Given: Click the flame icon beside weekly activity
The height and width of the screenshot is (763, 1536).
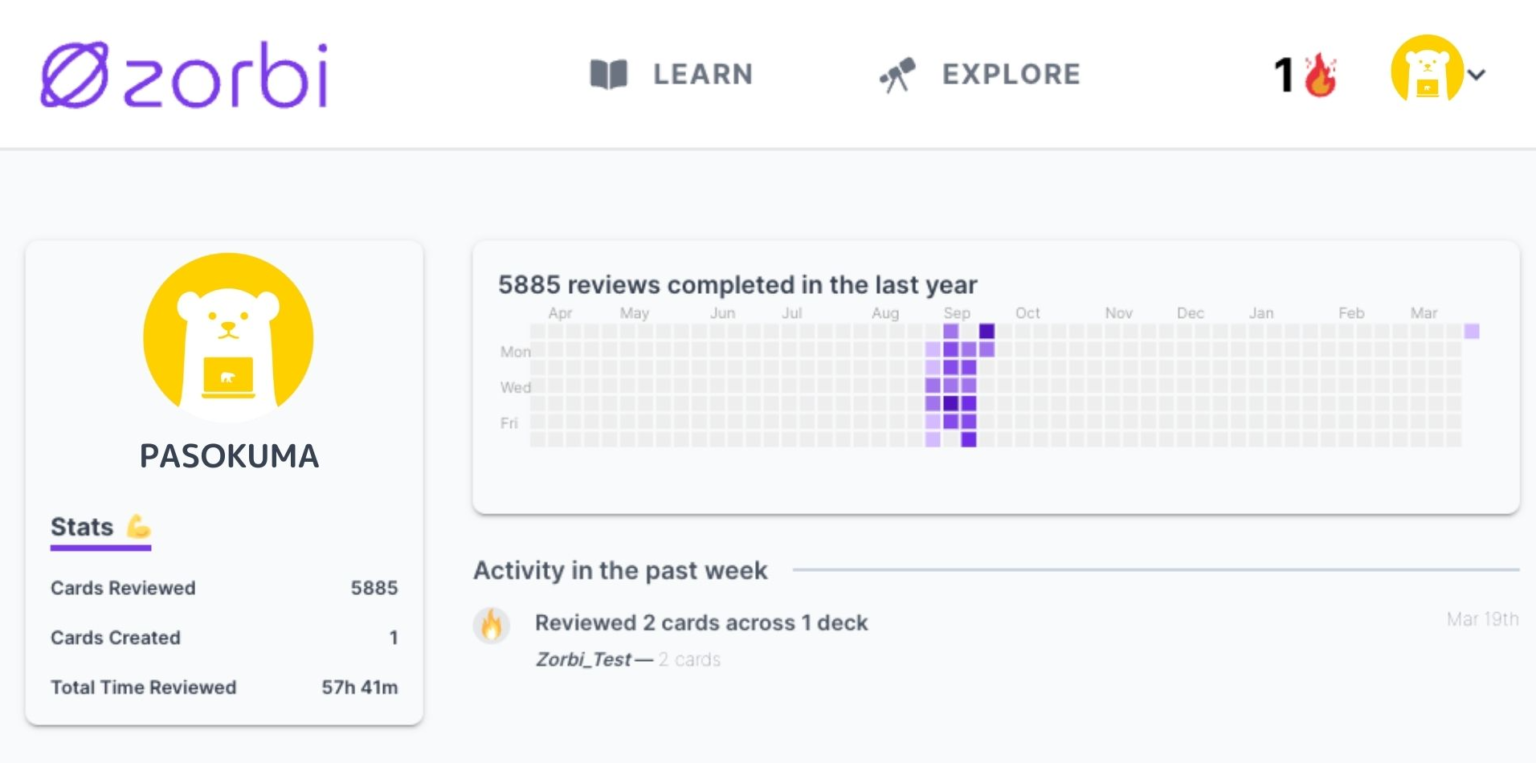Looking at the screenshot, I should 491,625.
